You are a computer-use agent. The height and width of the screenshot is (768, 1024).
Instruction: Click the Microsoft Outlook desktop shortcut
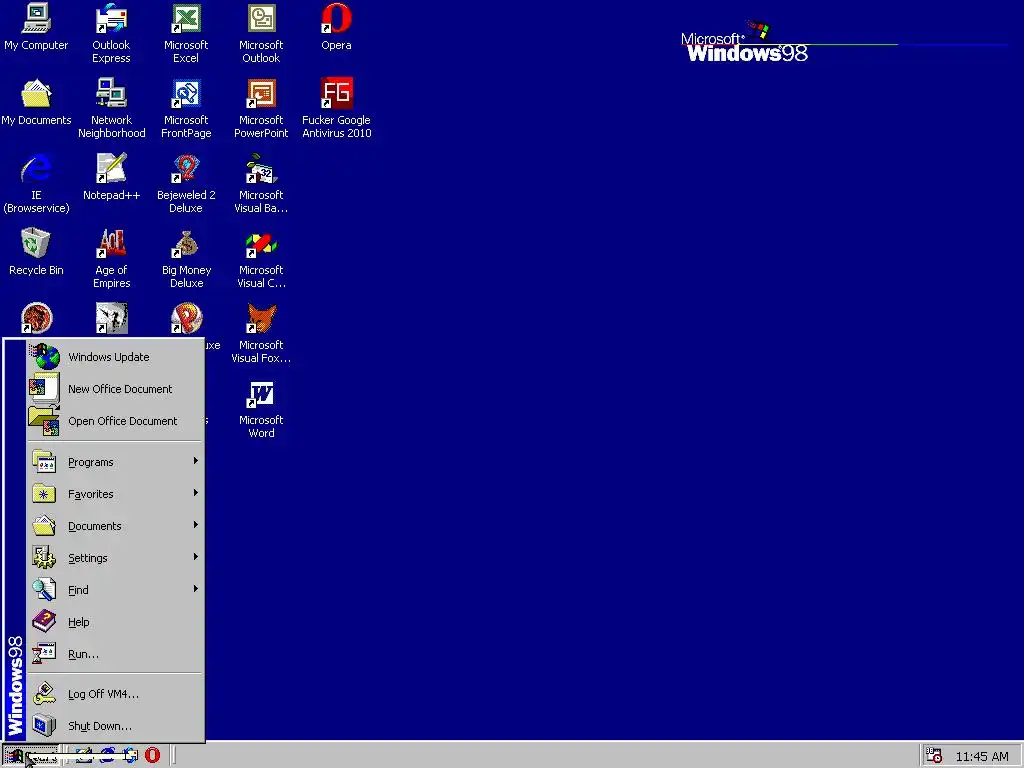261,33
